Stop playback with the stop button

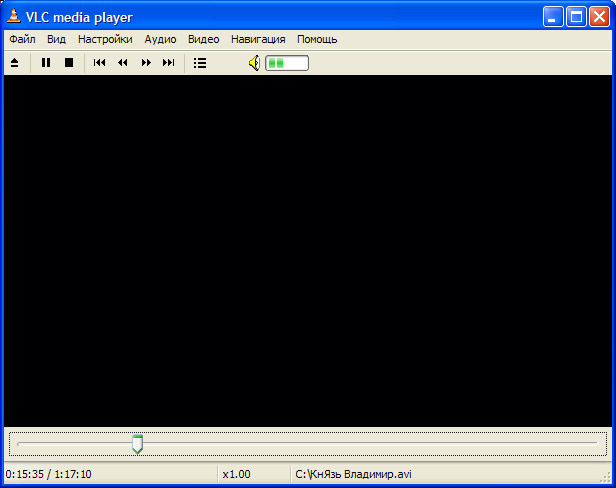[69, 63]
